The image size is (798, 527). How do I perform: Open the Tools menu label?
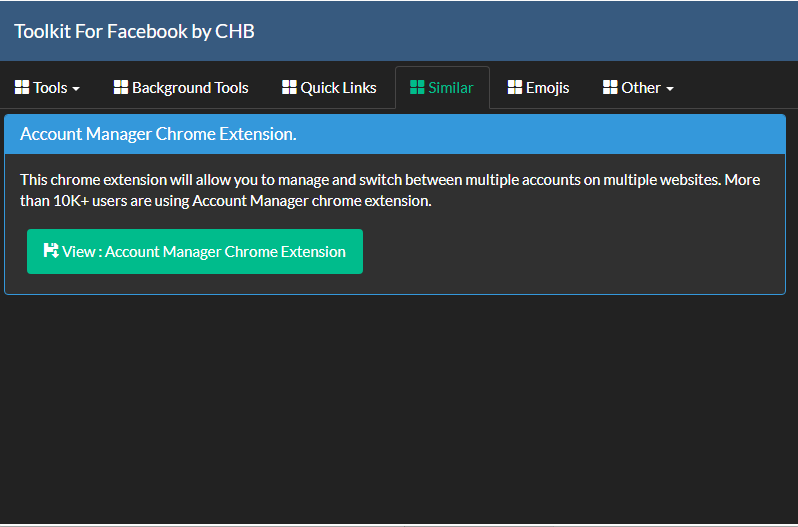50,87
